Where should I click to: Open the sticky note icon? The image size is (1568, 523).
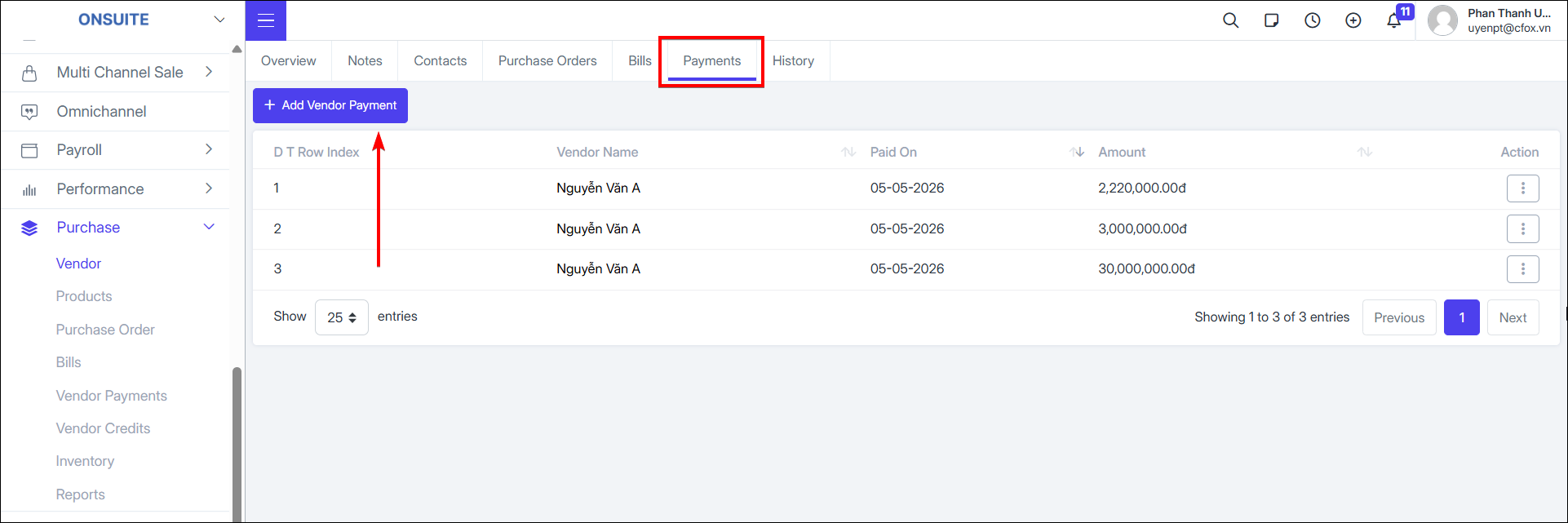[x=1272, y=20]
